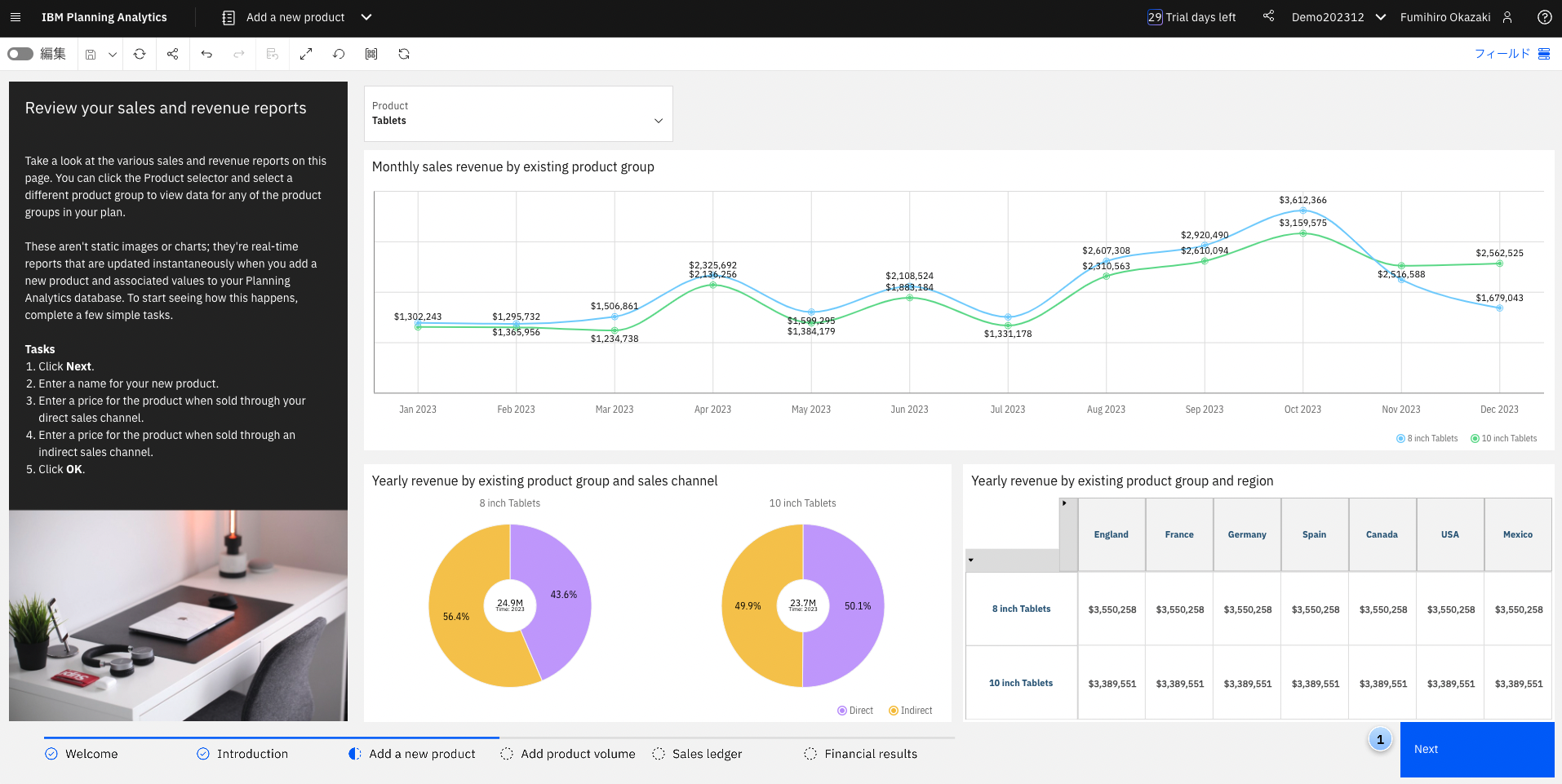This screenshot has width=1562, height=784.
Task: Click the share icon in the top header
Action: [1268, 16]
